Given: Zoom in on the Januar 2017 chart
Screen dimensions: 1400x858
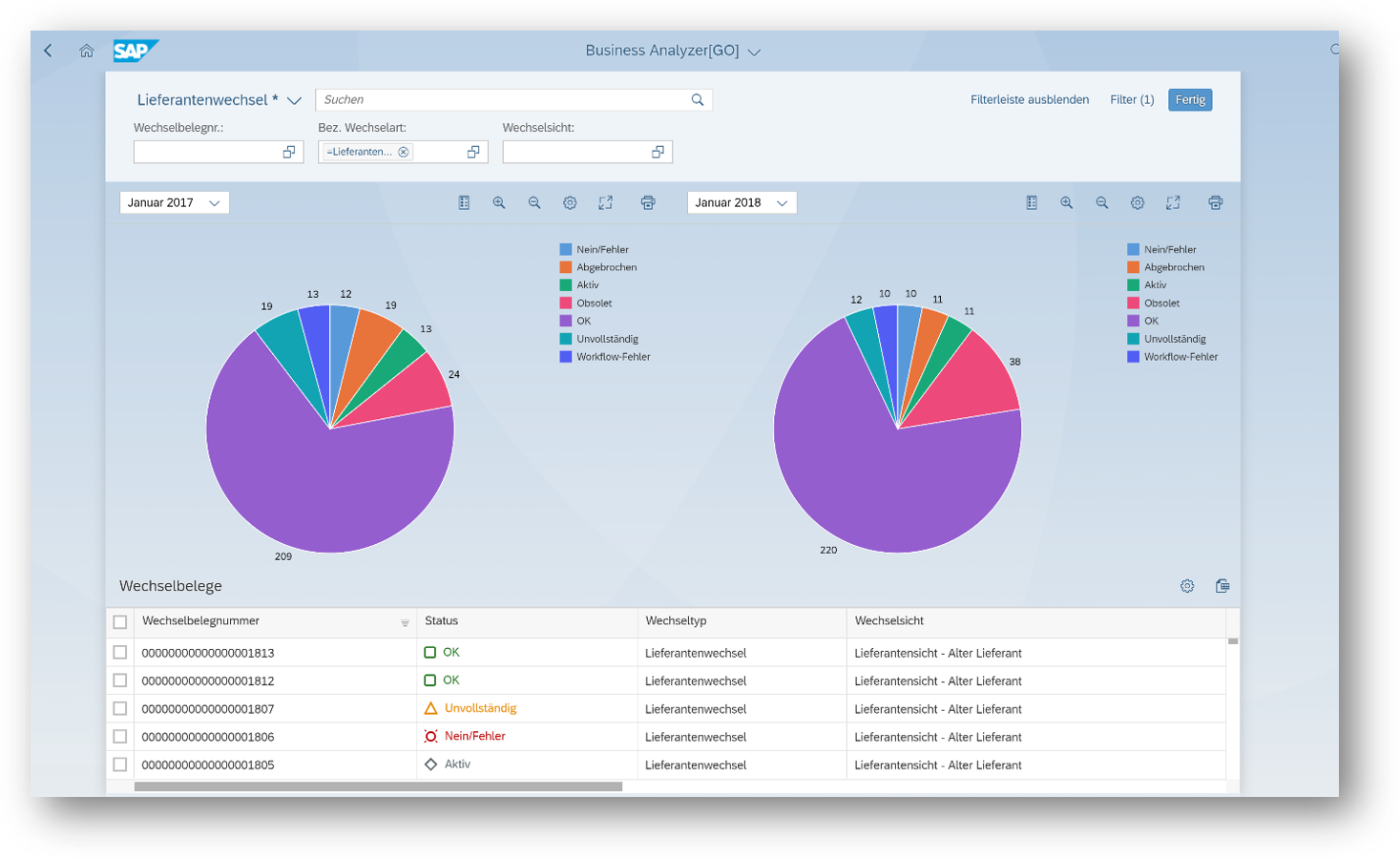Looking at the screenshot, I should (499, 202).
